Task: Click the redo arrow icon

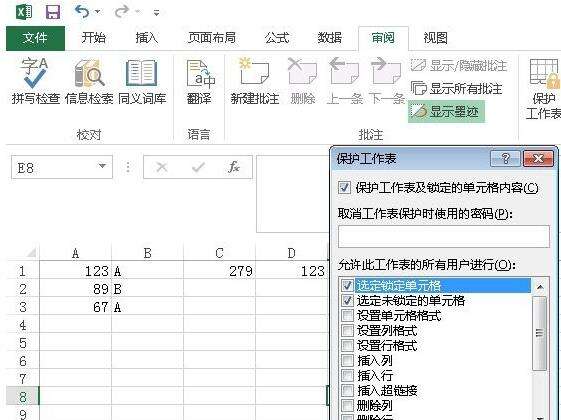Action: coord(122,12)
